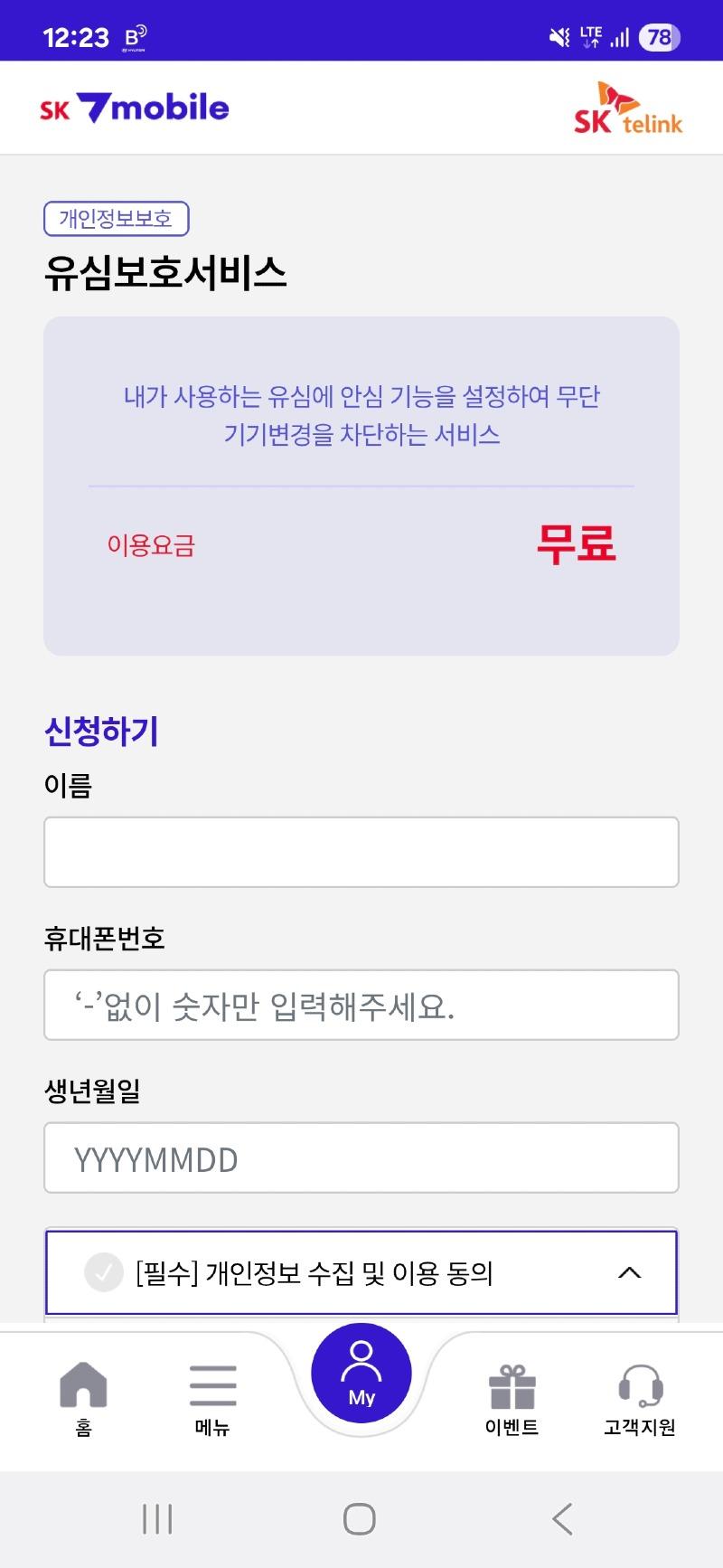Open the SK telink logo link

[x=628, y=109]
